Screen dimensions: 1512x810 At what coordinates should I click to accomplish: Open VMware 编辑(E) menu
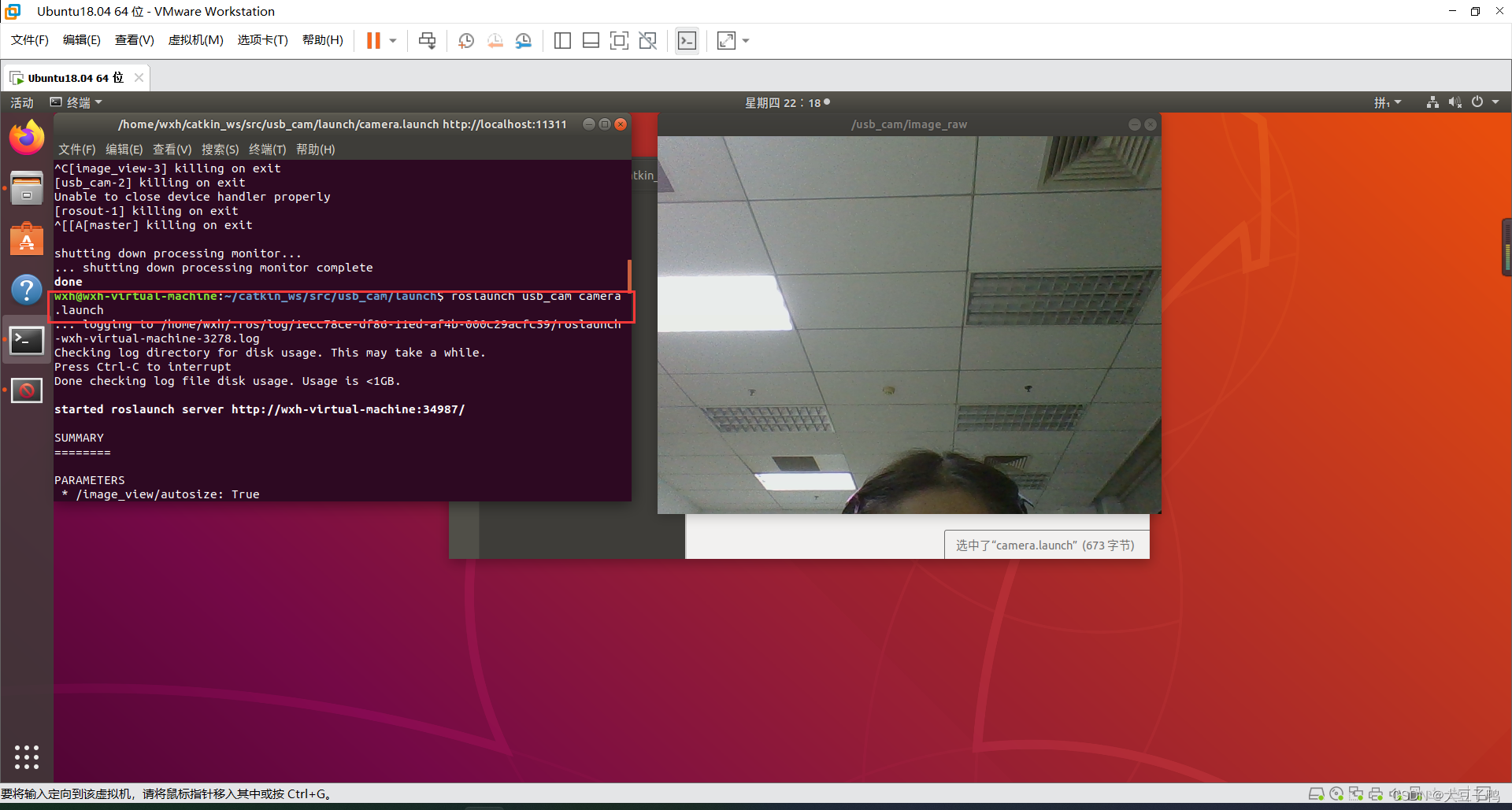82,40
